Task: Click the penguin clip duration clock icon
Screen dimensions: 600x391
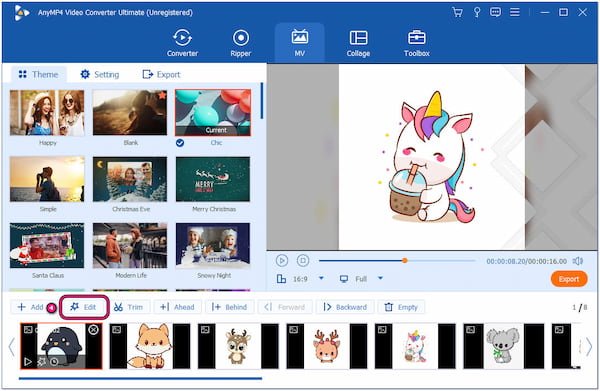Action: coord(54,362)
